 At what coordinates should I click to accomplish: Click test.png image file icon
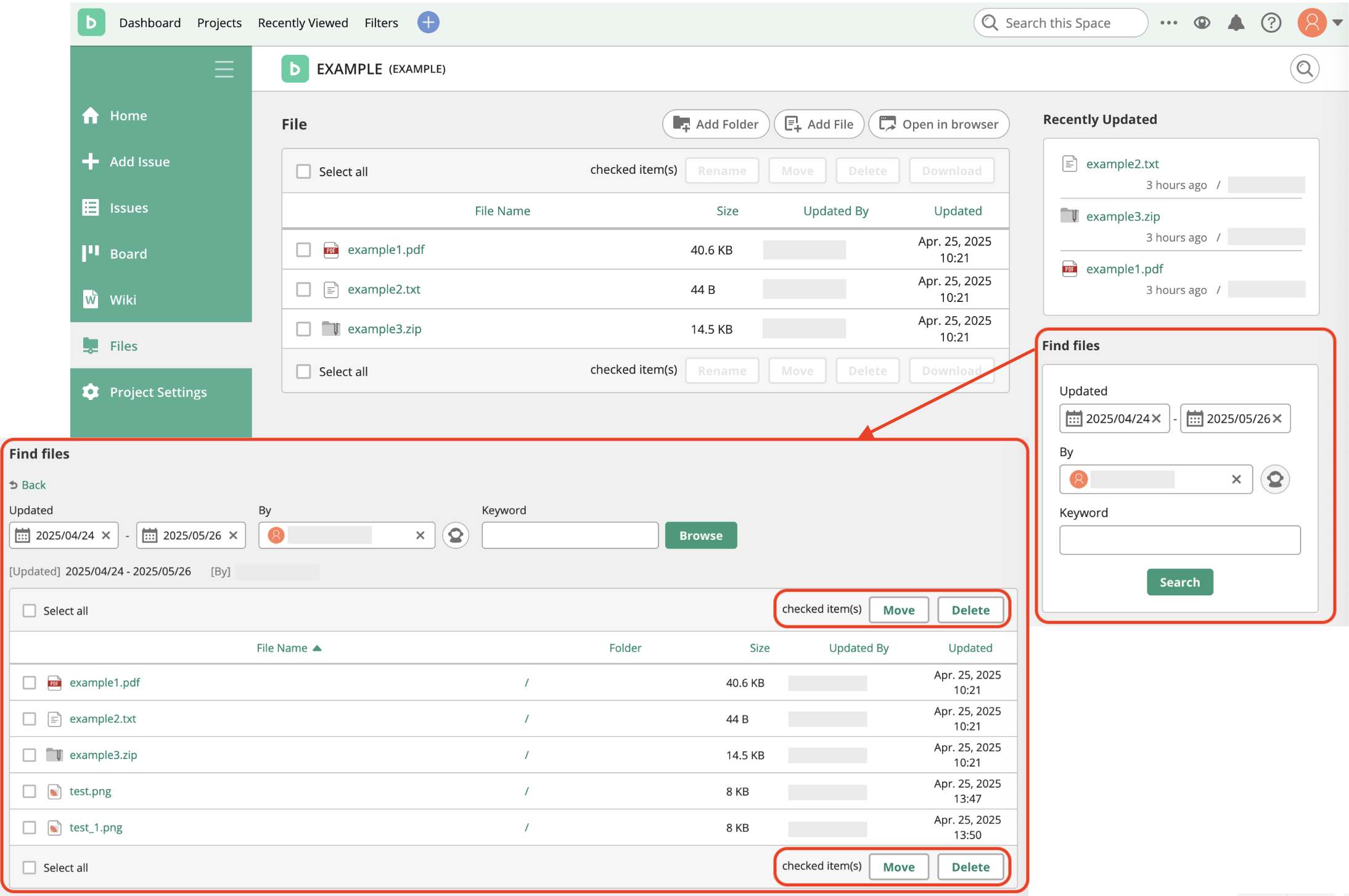tap(54, 791)
